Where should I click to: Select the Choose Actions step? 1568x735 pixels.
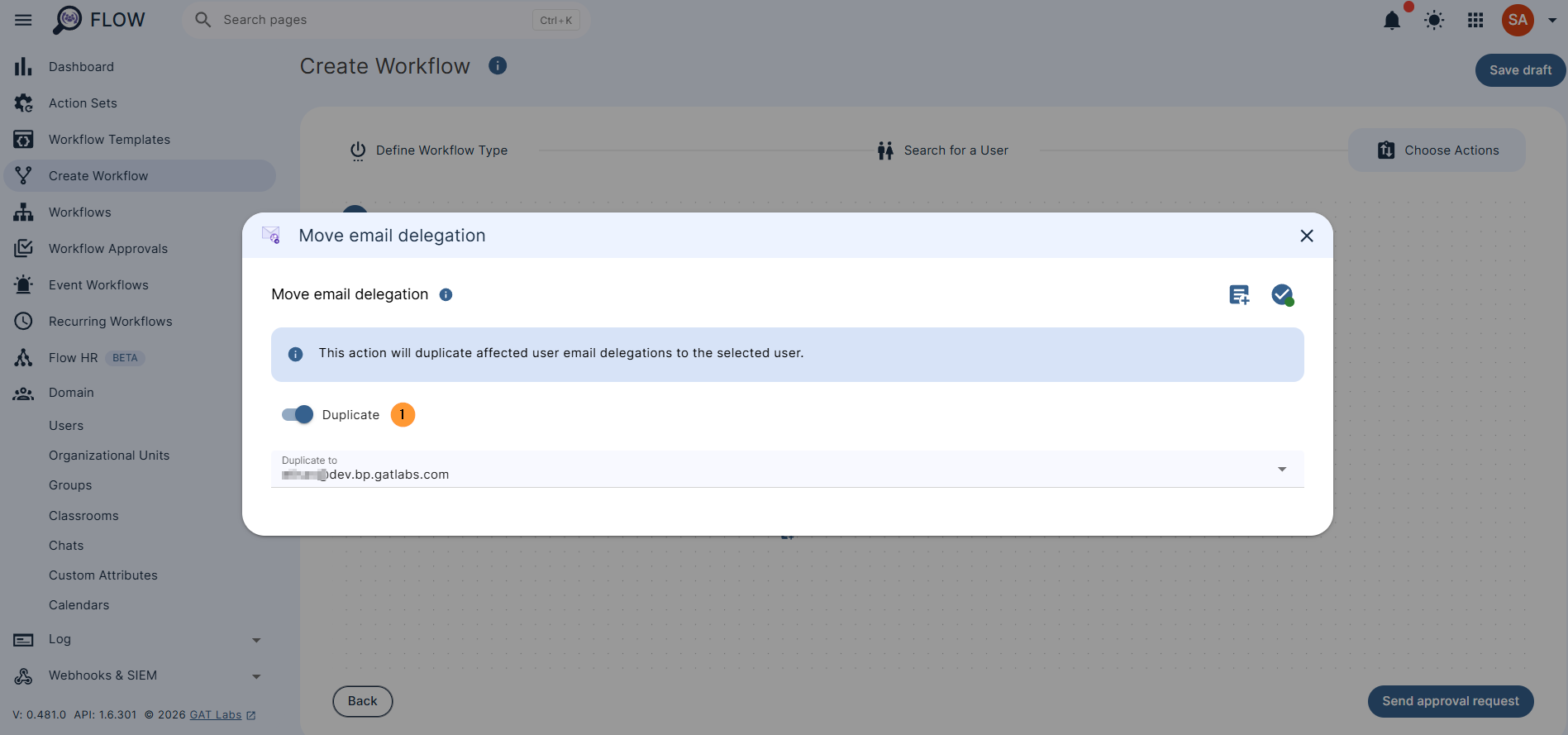1437,150
